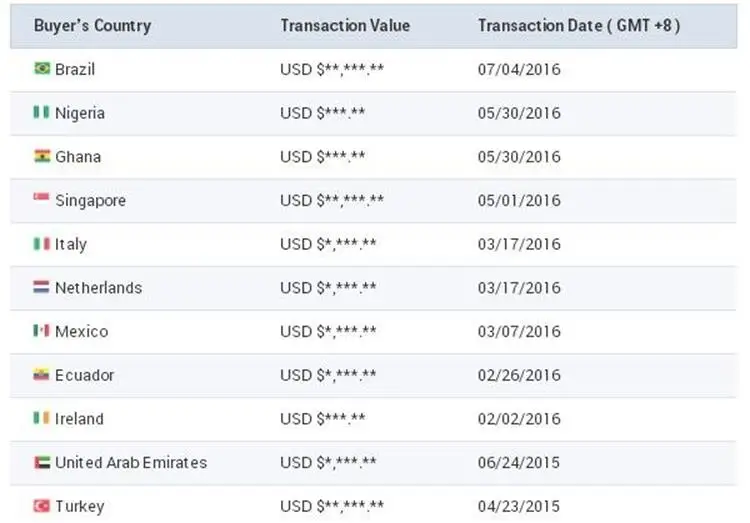
Task: Click the Transaction Value column header
Action: click(345, 26)
